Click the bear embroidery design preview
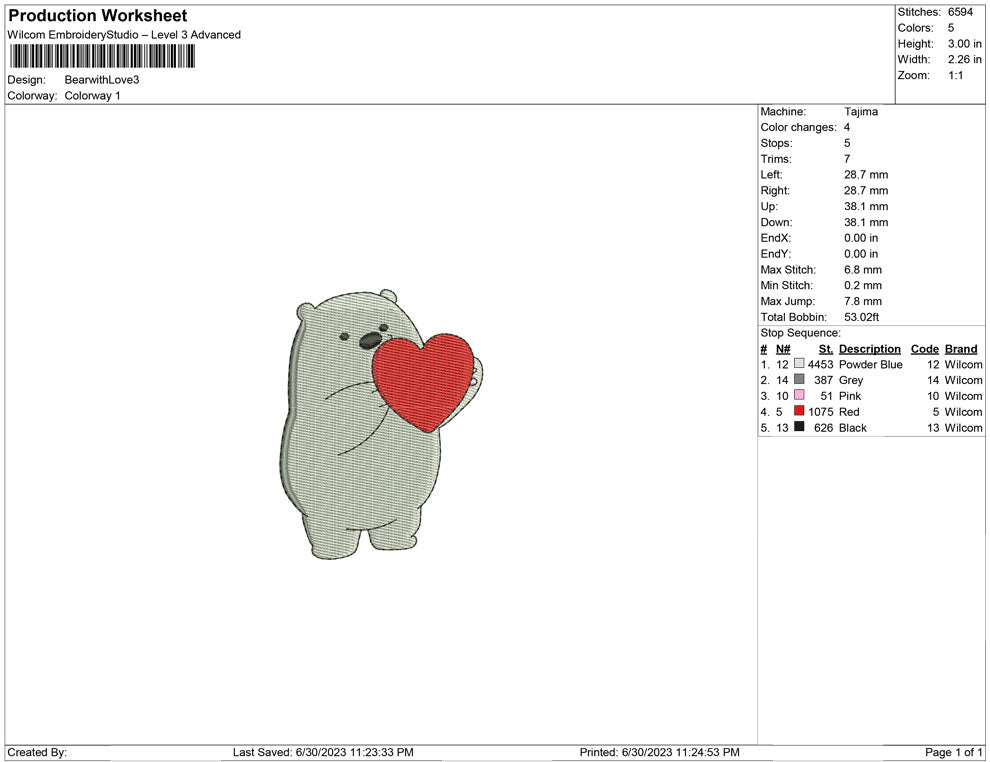 pos(381,424)
